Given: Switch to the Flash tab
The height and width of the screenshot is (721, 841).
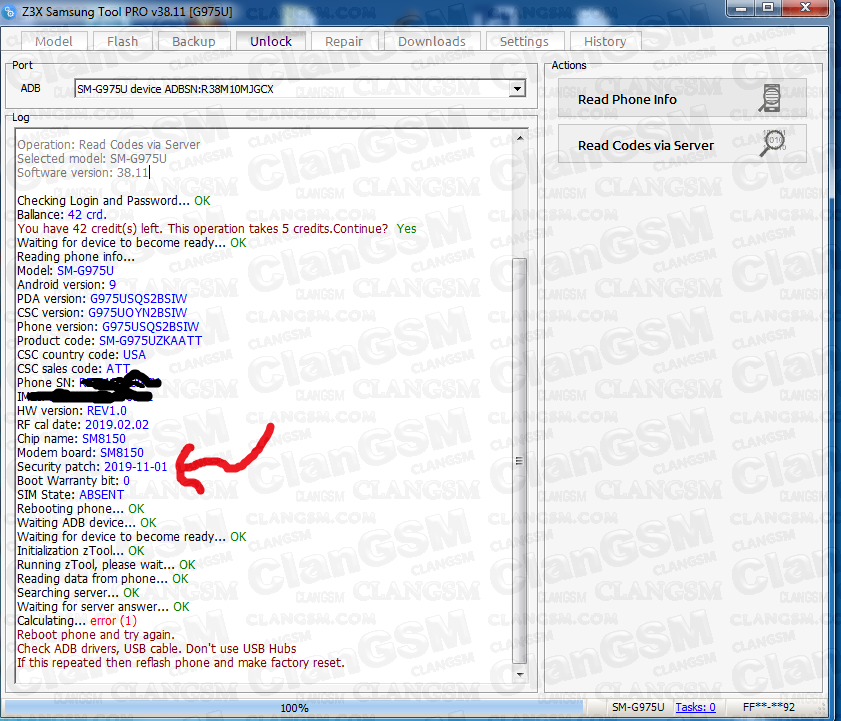Looking at the screenshot, I should point(122,41).
